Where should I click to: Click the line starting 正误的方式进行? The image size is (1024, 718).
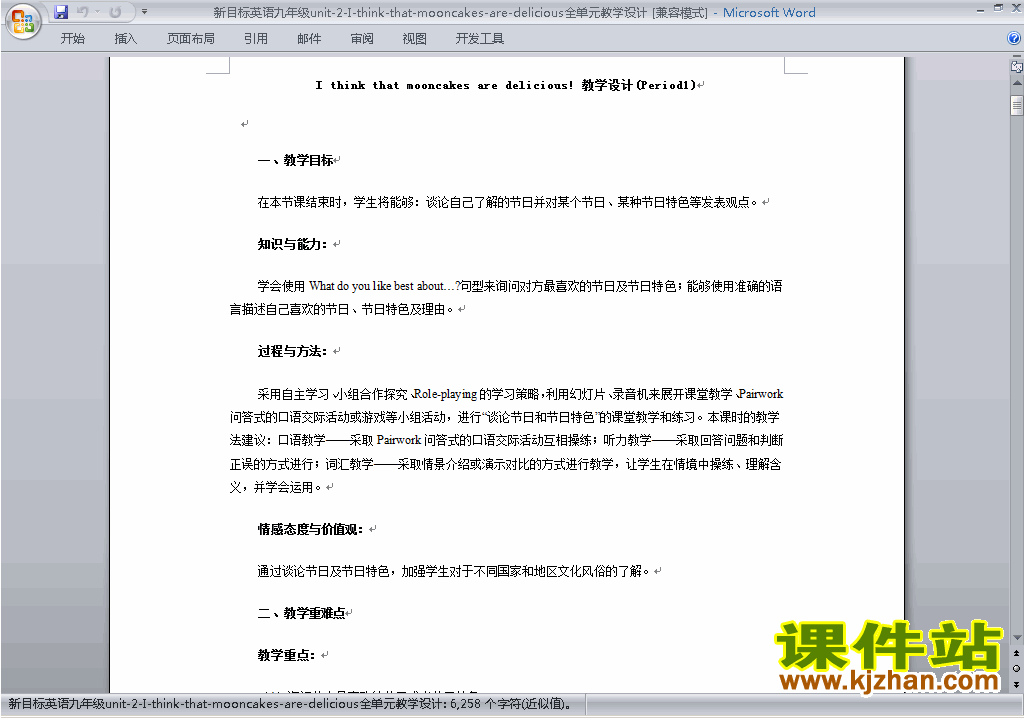click(505, 464)
